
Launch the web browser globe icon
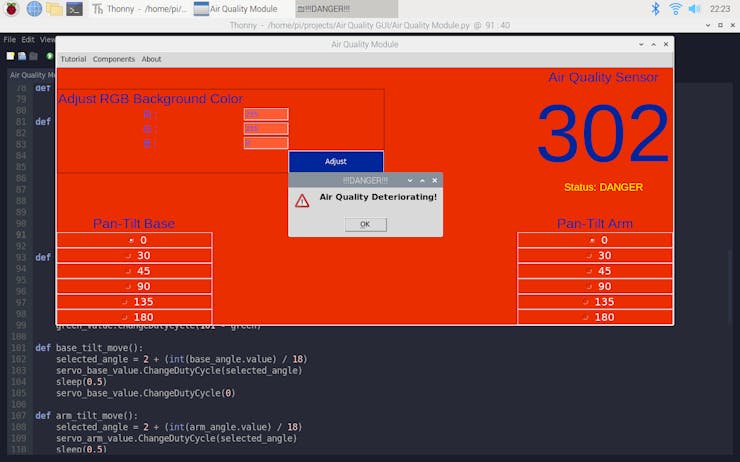[x=34, y=8]
